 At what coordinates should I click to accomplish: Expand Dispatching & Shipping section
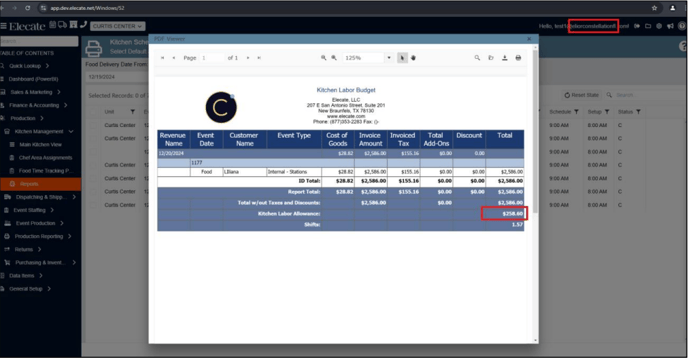click(40, 197)
